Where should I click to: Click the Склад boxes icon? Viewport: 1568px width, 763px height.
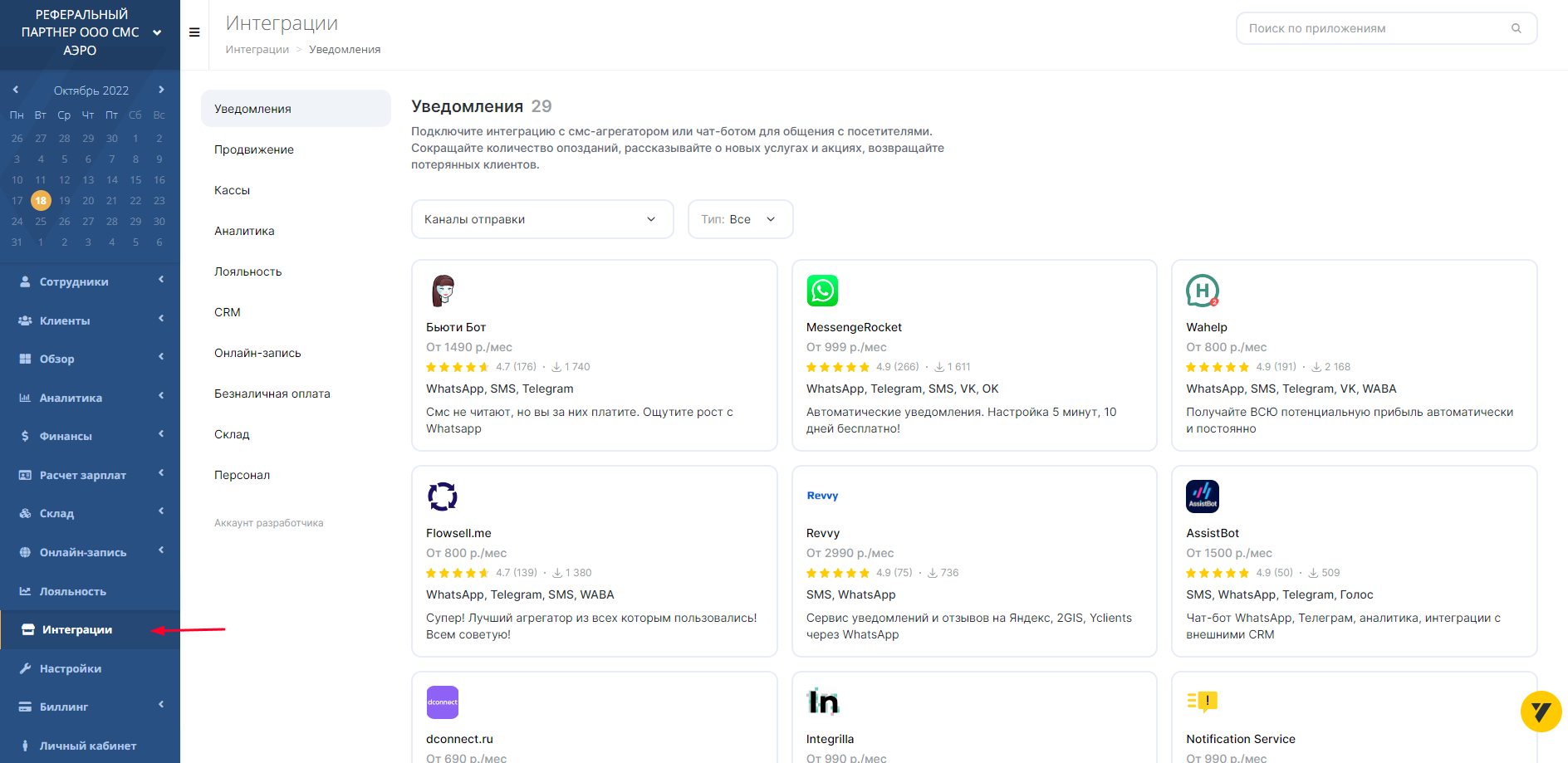coord(25,513)
